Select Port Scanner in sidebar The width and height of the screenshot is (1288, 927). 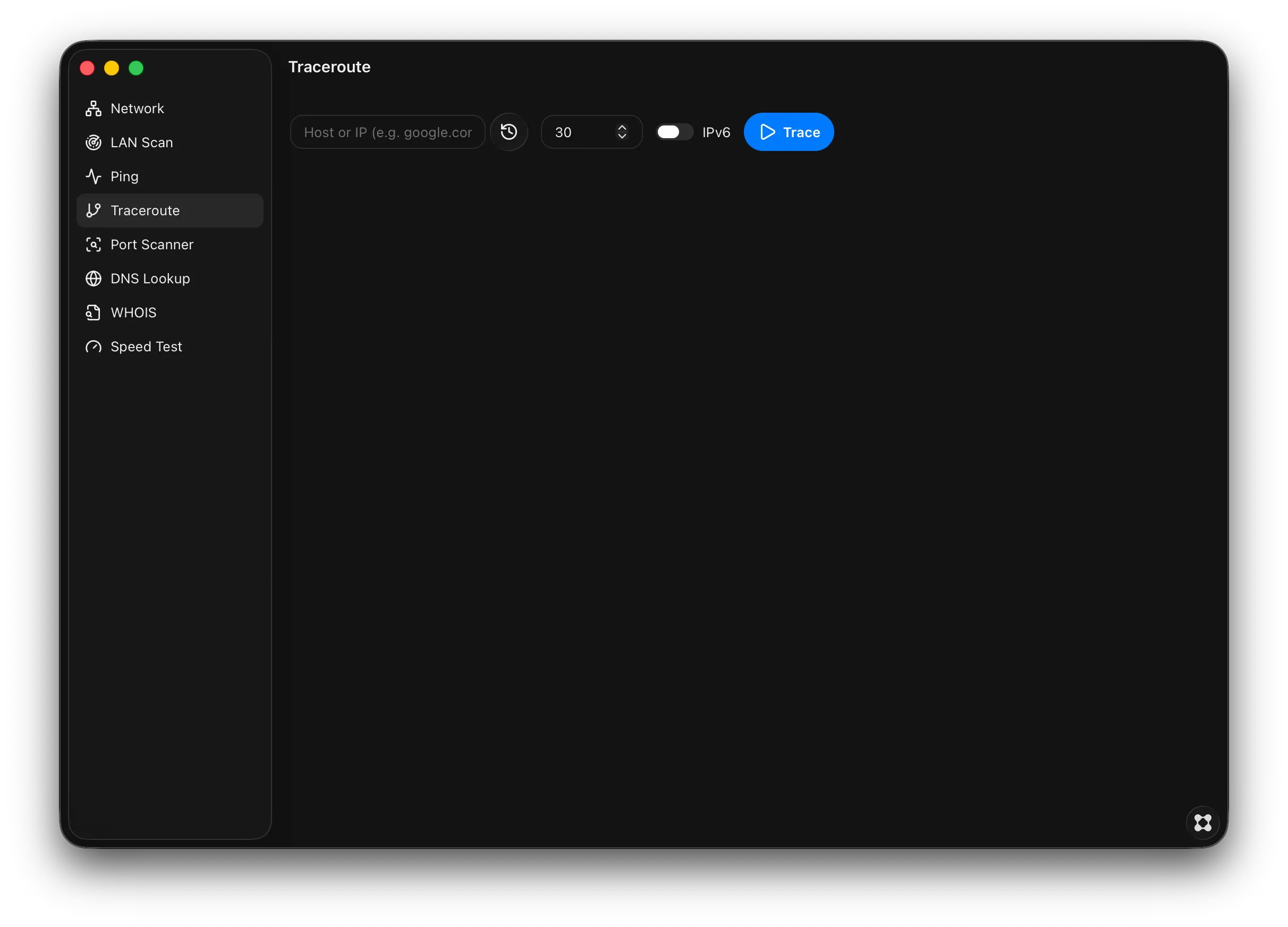[170, 245]
